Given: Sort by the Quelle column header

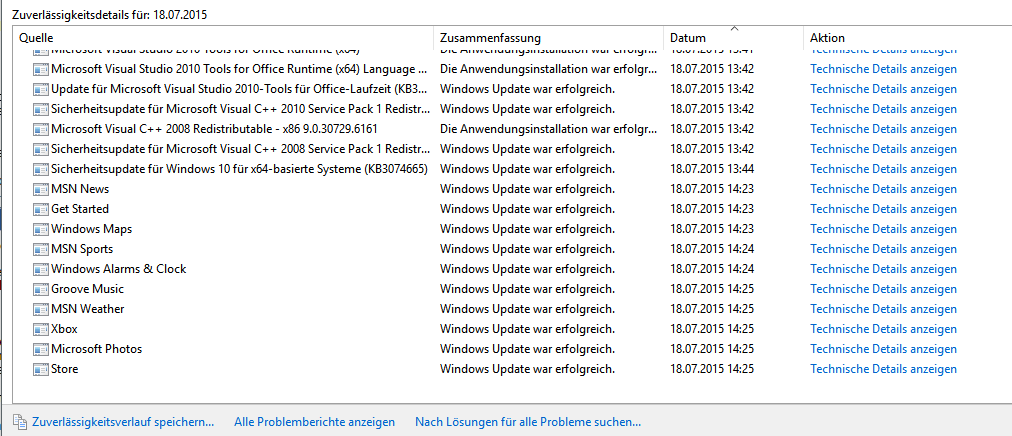Looking at the screenshot, I should tap(223, 38).
